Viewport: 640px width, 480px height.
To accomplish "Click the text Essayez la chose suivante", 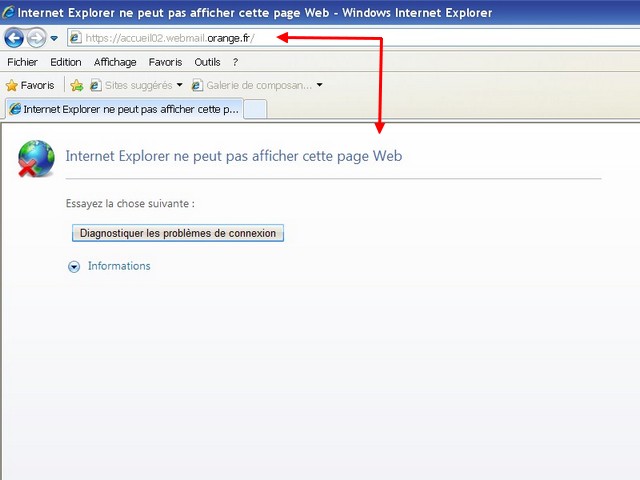I will click(130, 204).
